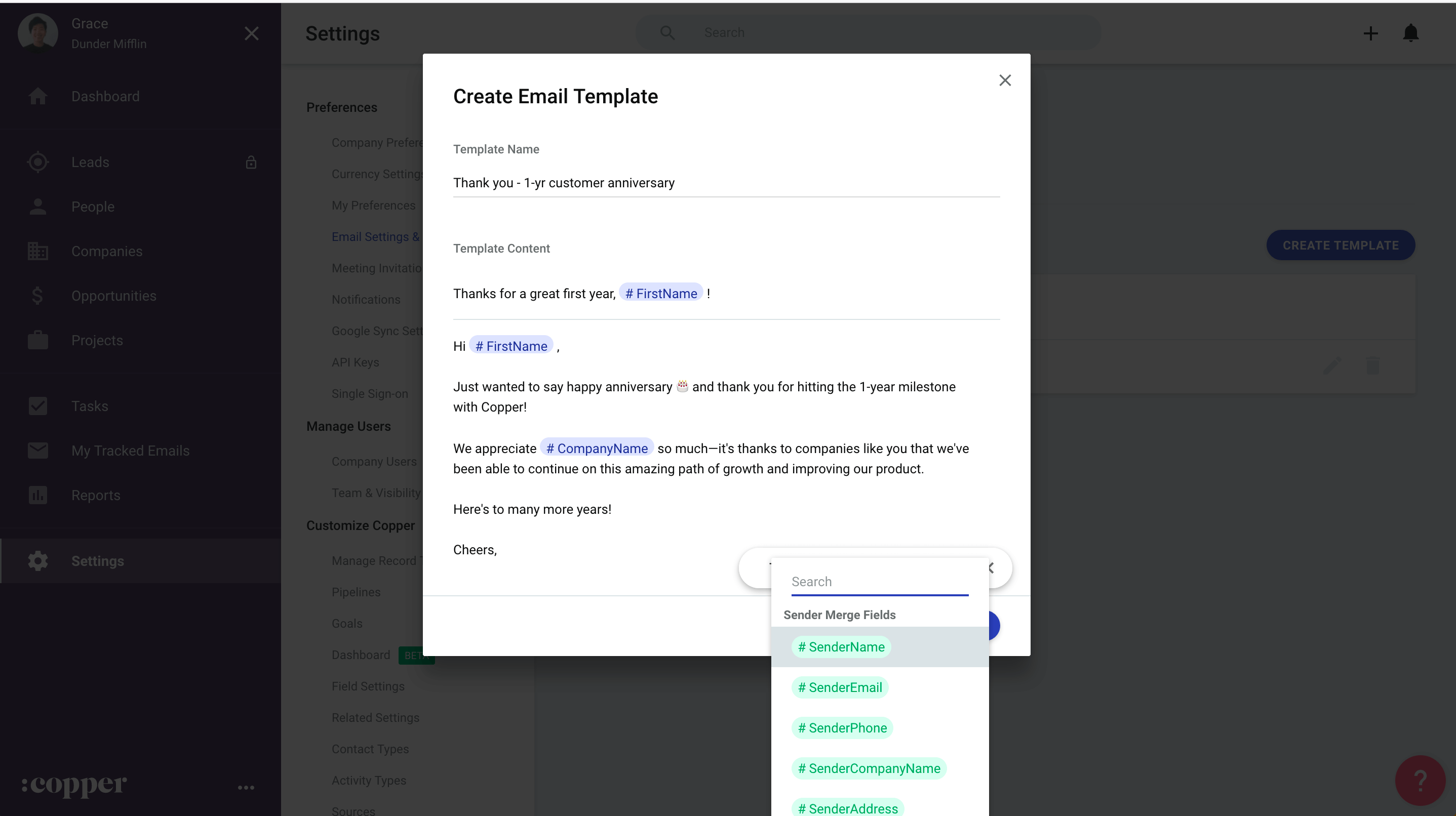1456x816 pixels.
Task: Open Reports in the sidebar
Action: (96, 495)
